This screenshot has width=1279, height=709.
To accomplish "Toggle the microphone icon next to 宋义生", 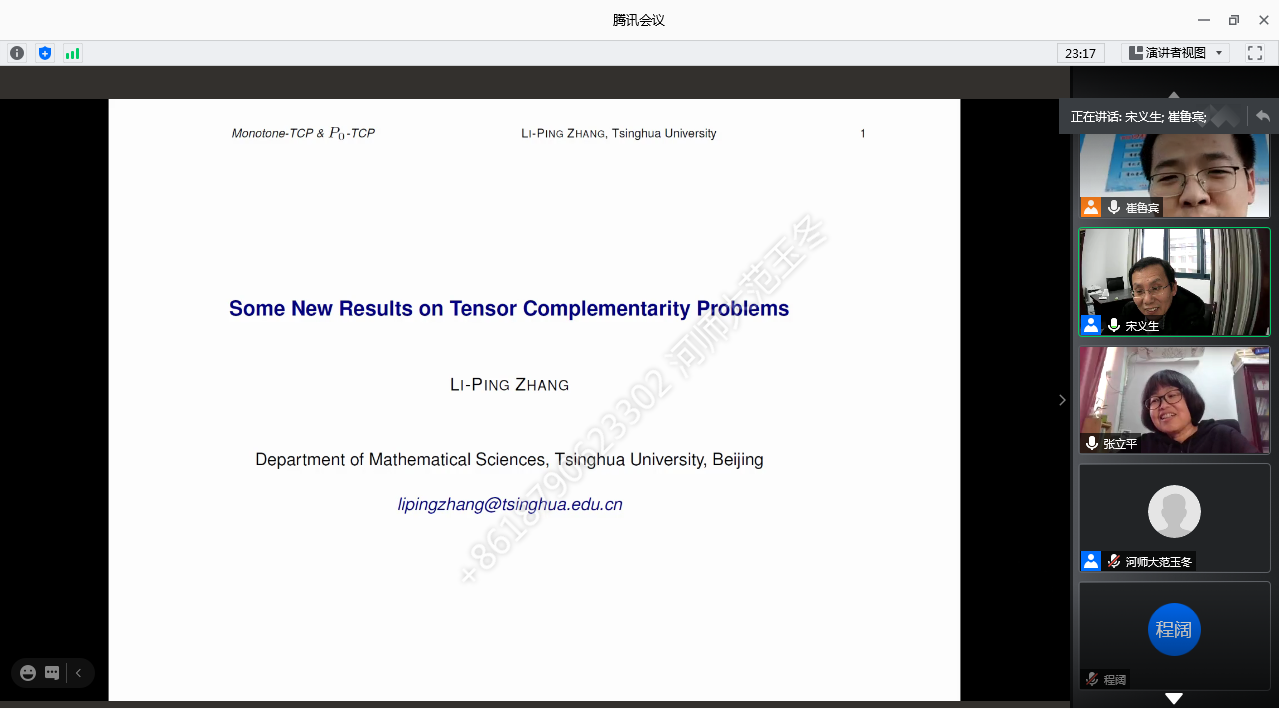I will click(1113, 325).
